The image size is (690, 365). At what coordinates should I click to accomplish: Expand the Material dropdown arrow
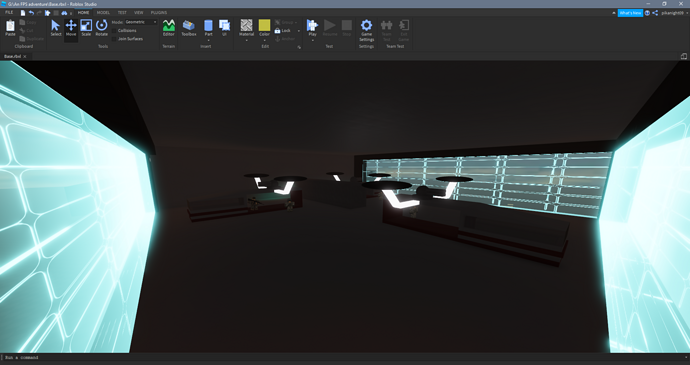click(x=246, y=41)
